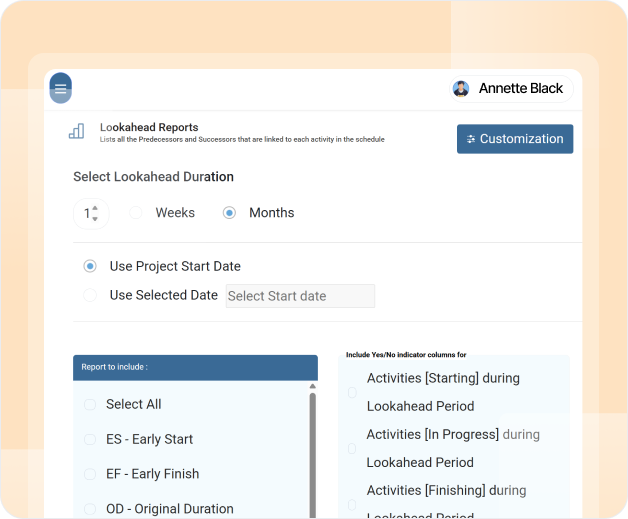Viewport: 628px width, 519px height.
Task: Increase lookahead duration with up arrow
Action: click(x=95, y=207)
